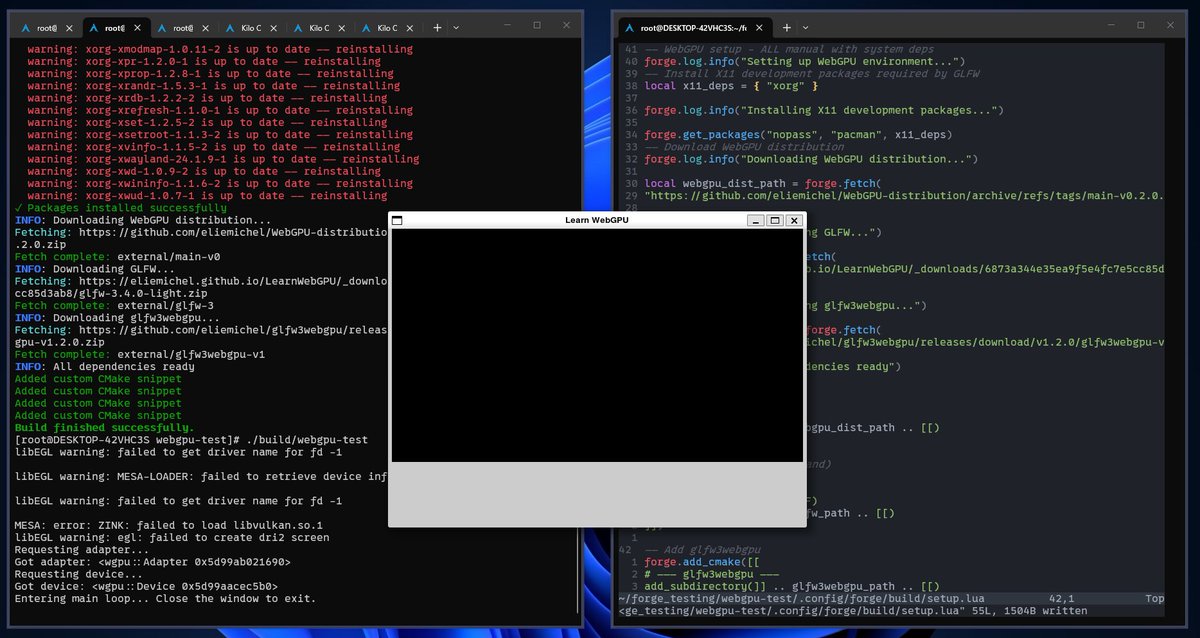
Task: Add a new tab in the right terminal
Action: [786, 27]
